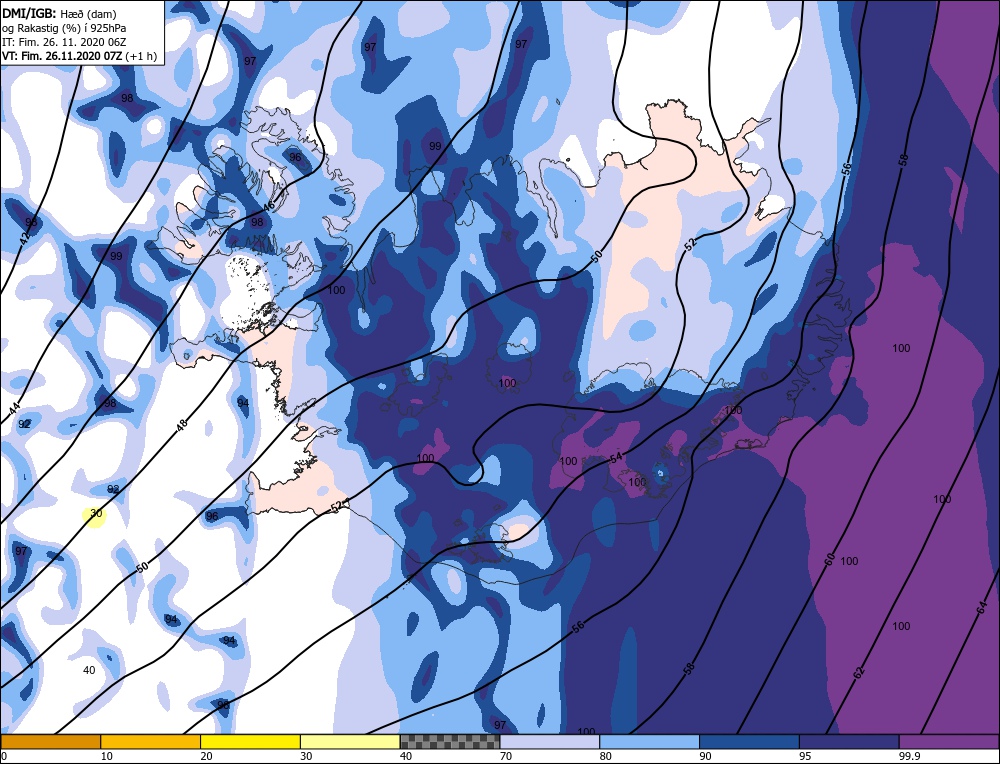Click the pale yellow 30–40 legend swatch
1000x764 pixels.
tap(350, 741)
